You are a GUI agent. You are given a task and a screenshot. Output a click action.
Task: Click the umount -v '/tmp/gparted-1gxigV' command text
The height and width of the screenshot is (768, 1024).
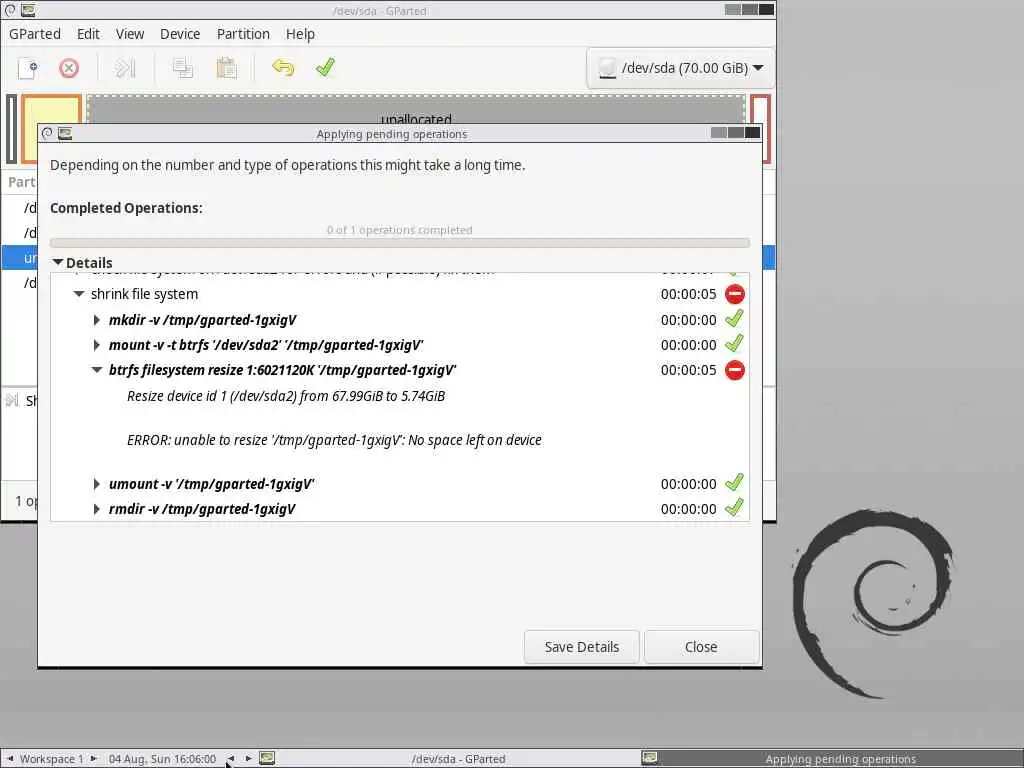coord(212,484)
